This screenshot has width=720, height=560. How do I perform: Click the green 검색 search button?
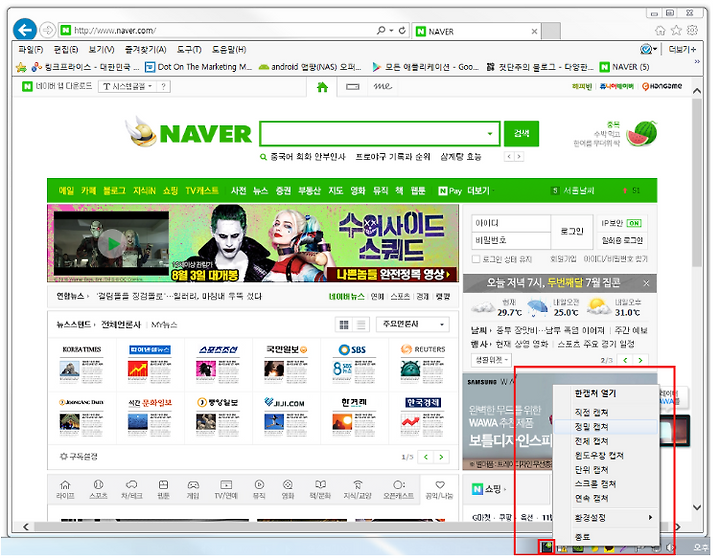(x=521, y=134)
